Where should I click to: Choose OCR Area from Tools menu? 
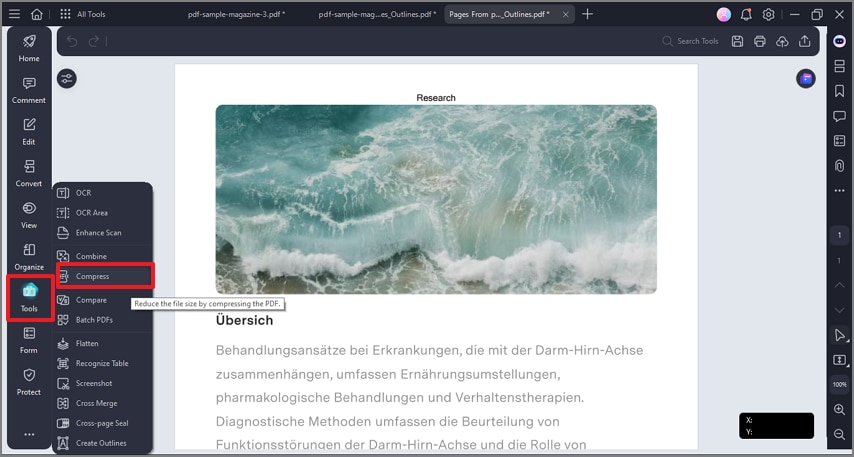102,213
